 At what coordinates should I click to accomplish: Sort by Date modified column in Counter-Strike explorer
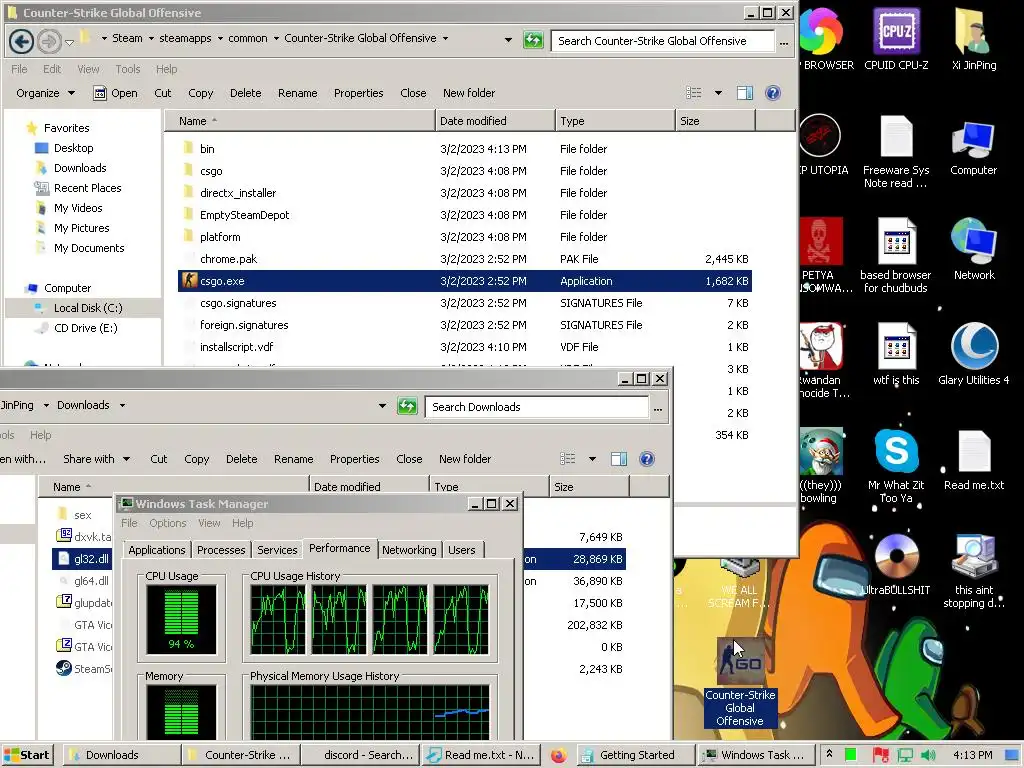click(x=495, y=121)
